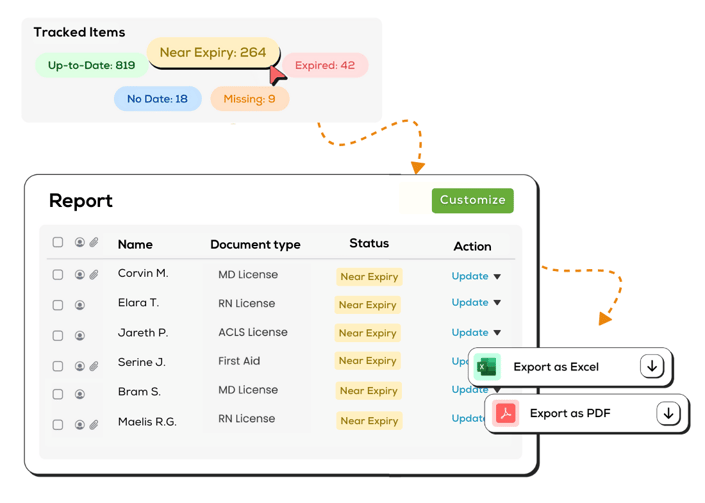Click the ACLS License cell
705x503 pixels.
[253, 332]
